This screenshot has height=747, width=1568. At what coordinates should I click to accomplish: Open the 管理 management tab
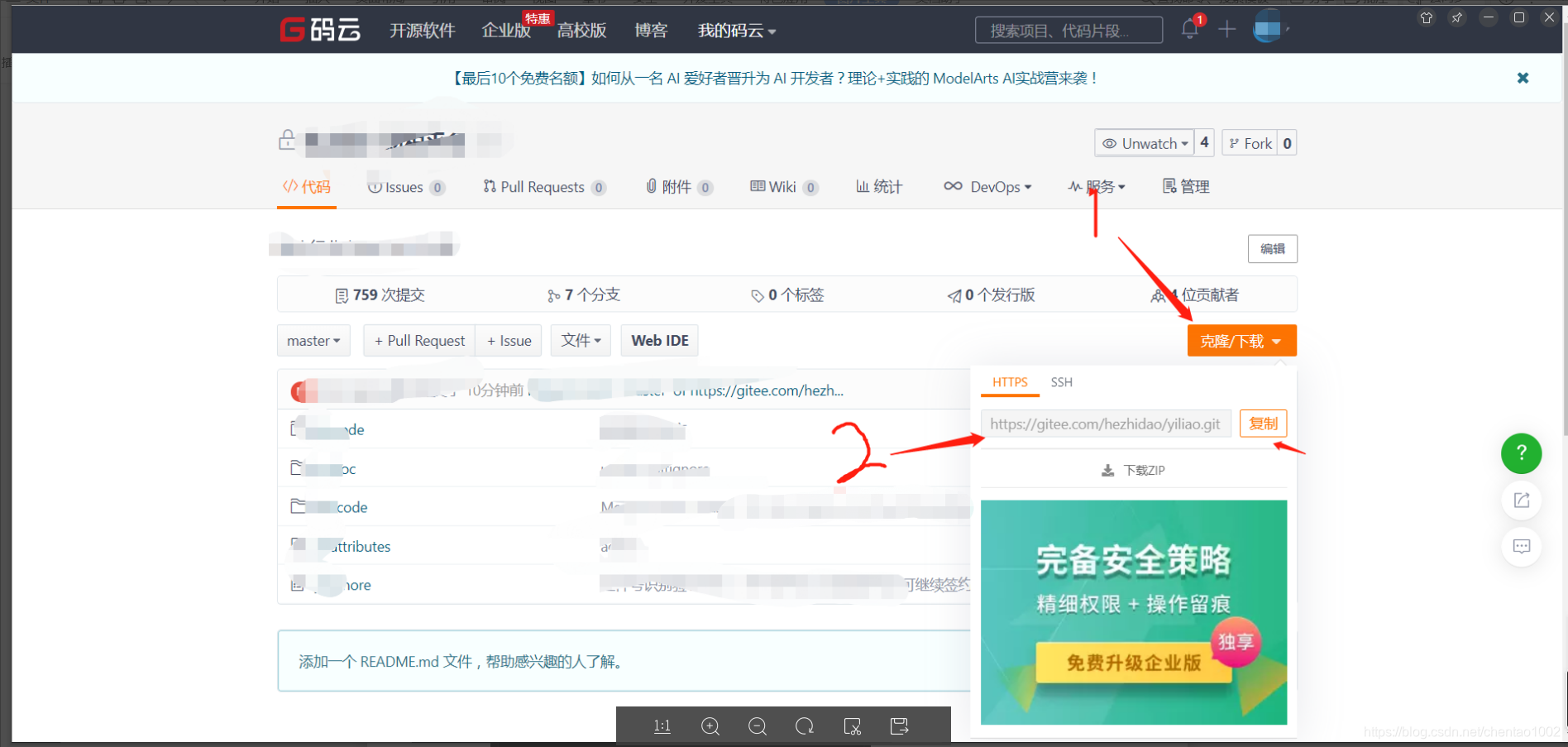click(1186, 187)
